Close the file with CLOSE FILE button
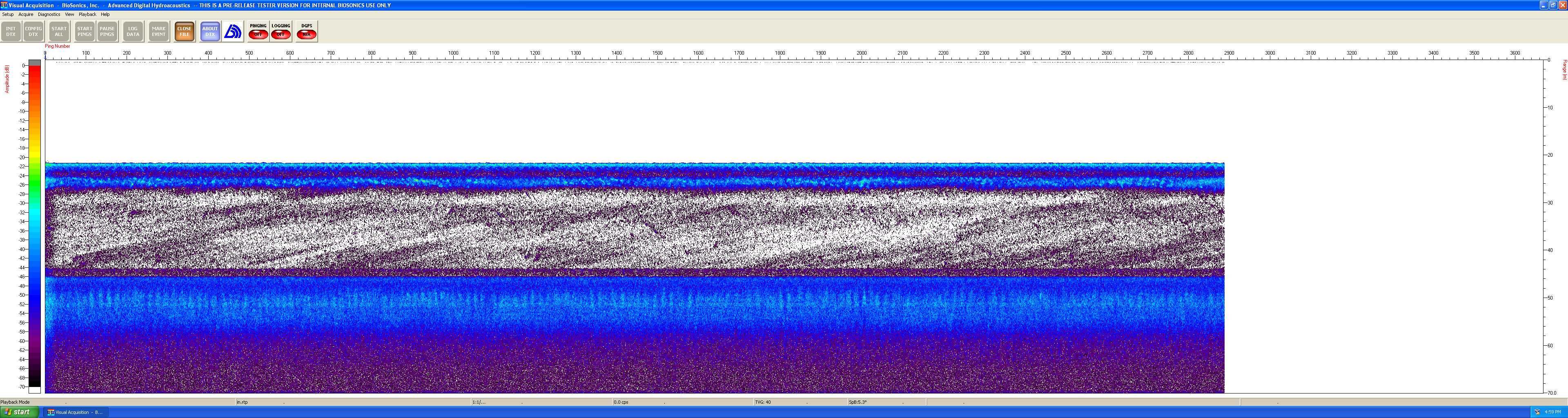The height and width of the screenshot is (418, 1568). point(185,32)
